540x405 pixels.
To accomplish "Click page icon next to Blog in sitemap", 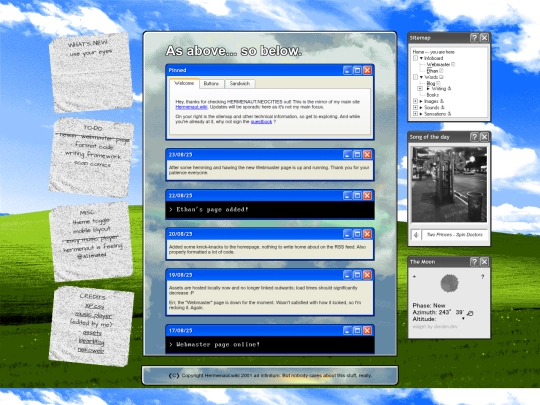I will [x=438, y=83].
